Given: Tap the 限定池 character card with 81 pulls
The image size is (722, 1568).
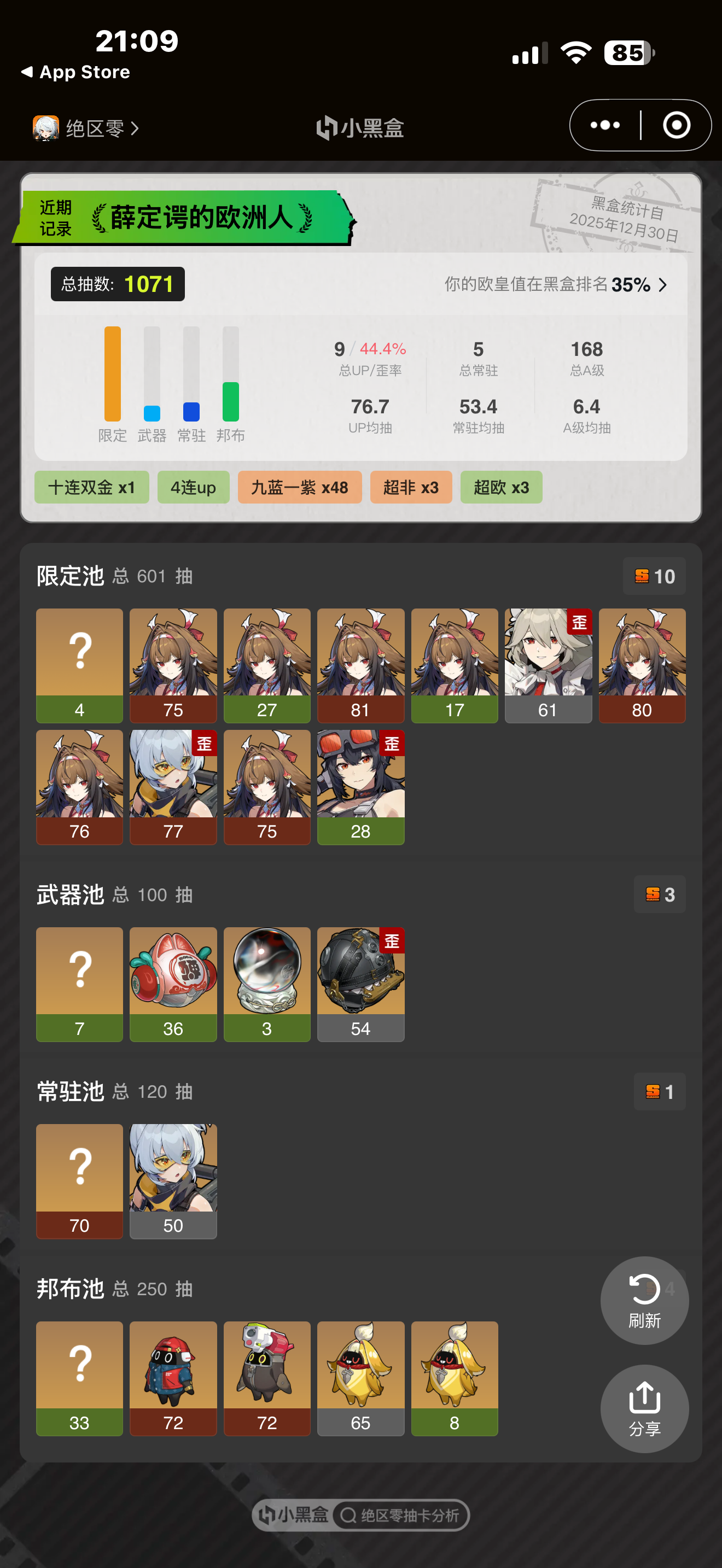Looking at the screenshot, I should pyautogui.click(x=360, y=665).
